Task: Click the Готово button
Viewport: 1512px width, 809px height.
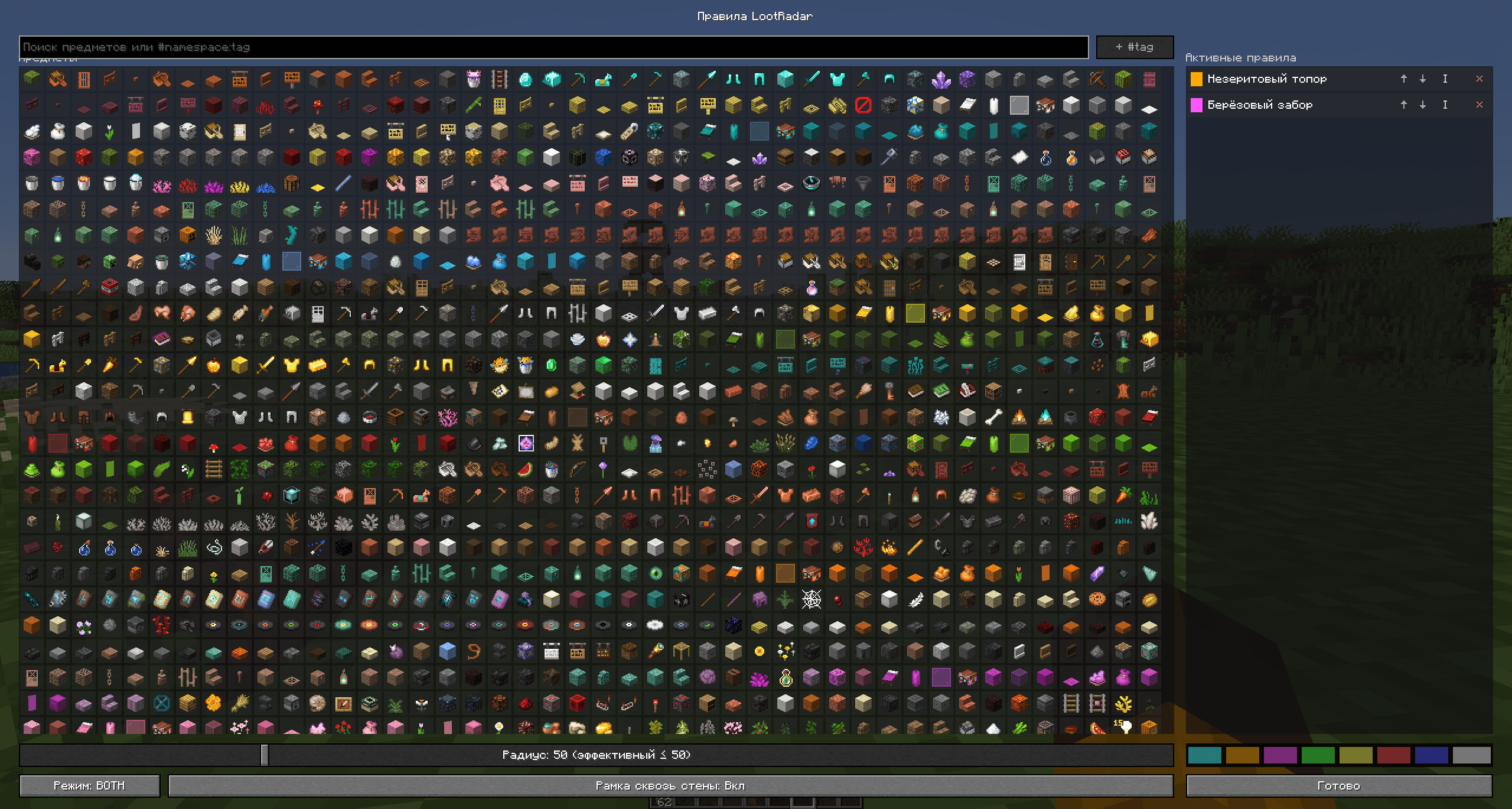Action: (1339, 785)
